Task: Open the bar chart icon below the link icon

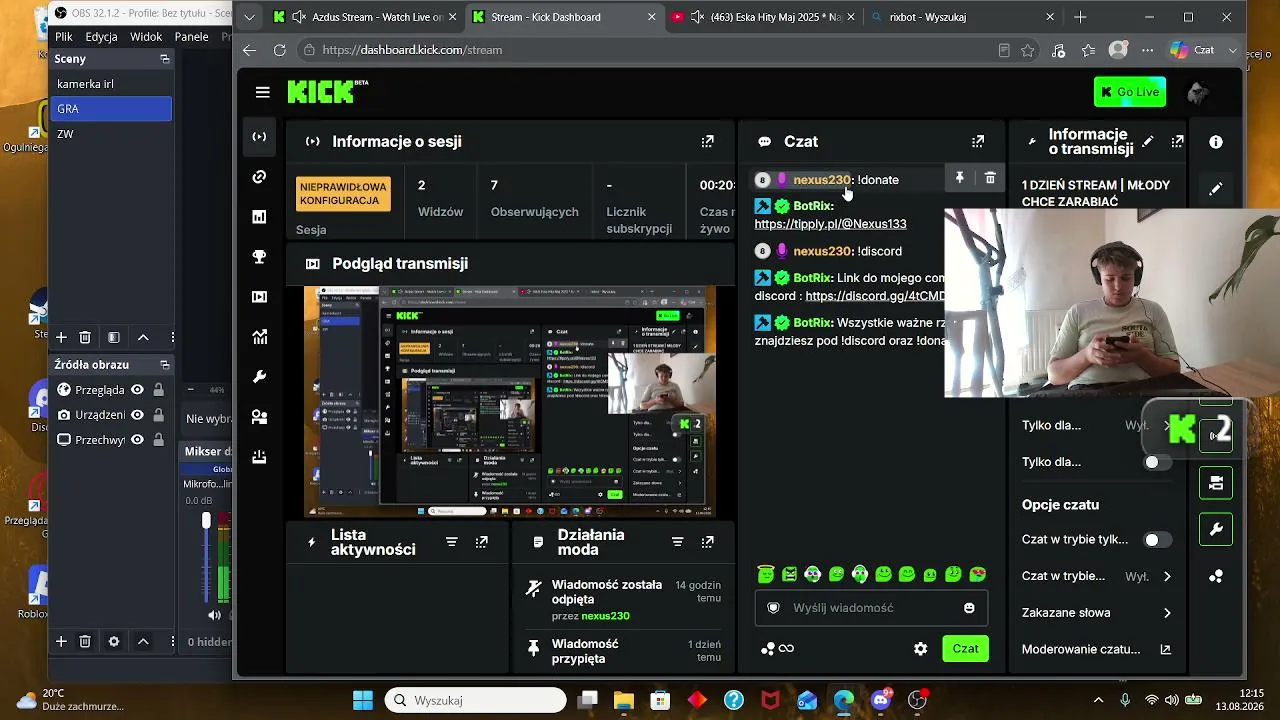Action: (x=260, y=217)
